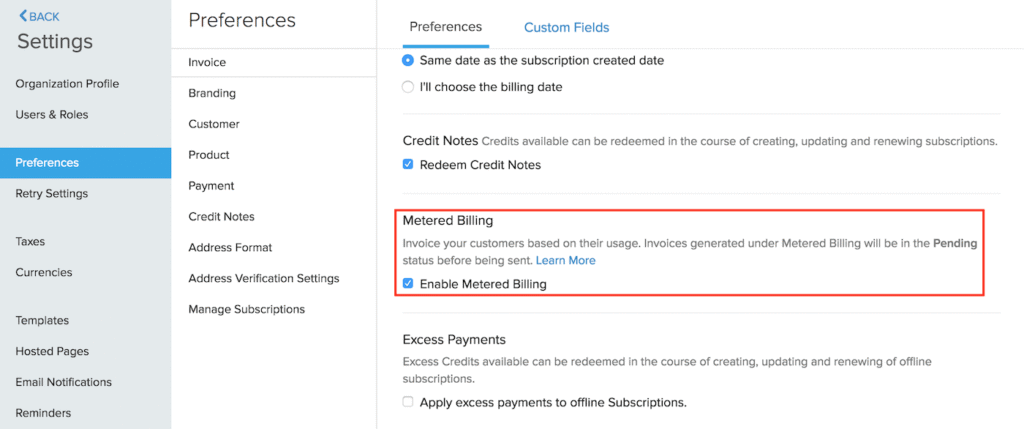Go to Email Notifications settings
The width and height of the screenshot is (1024, 429).
coord(64,382)
